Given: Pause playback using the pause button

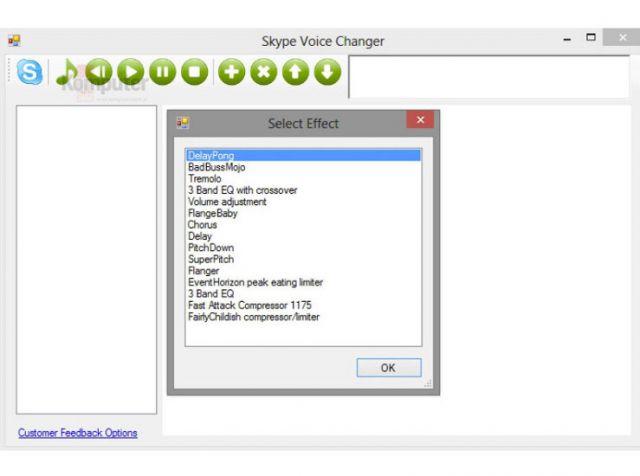Looking at the screenshot, I should (162, 72).
